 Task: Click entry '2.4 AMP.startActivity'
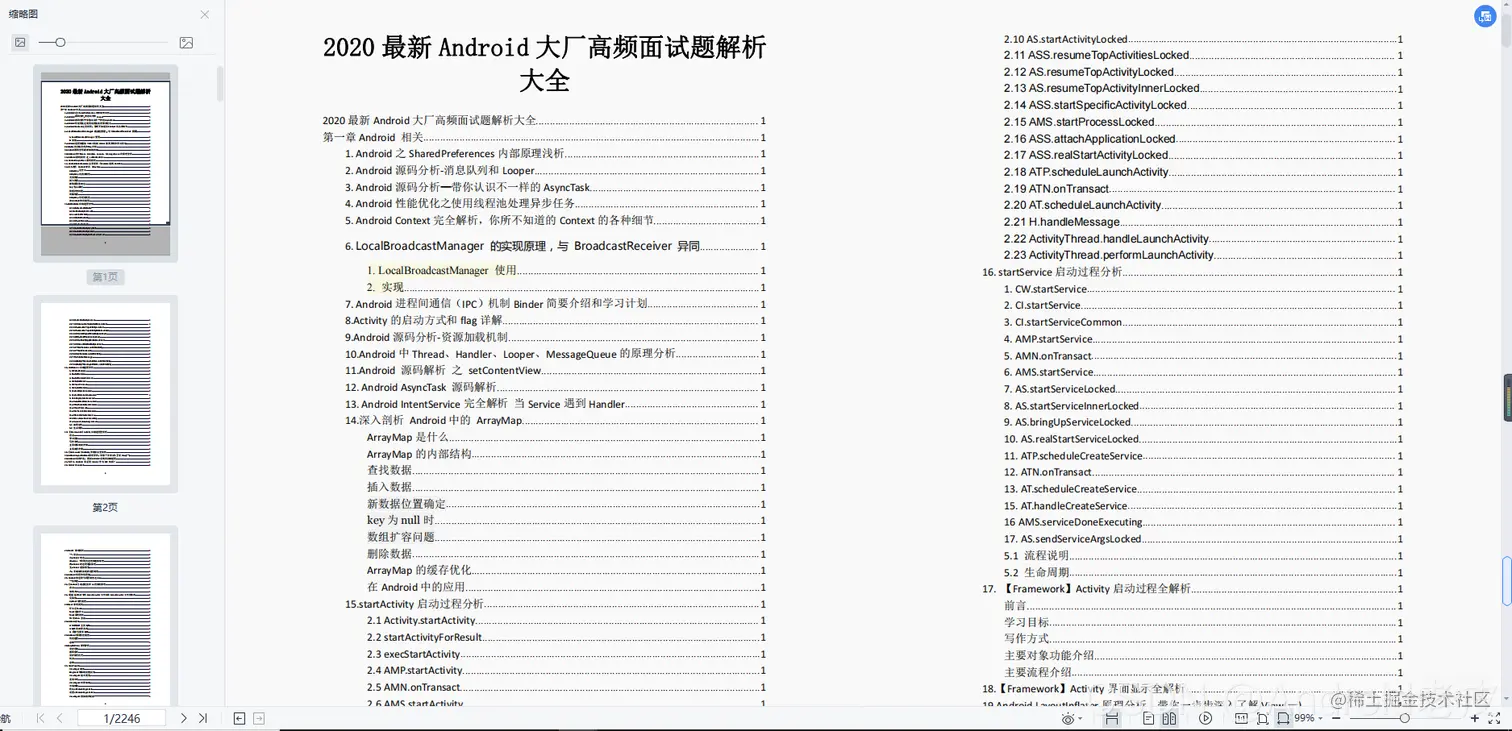tap(414, 671)
